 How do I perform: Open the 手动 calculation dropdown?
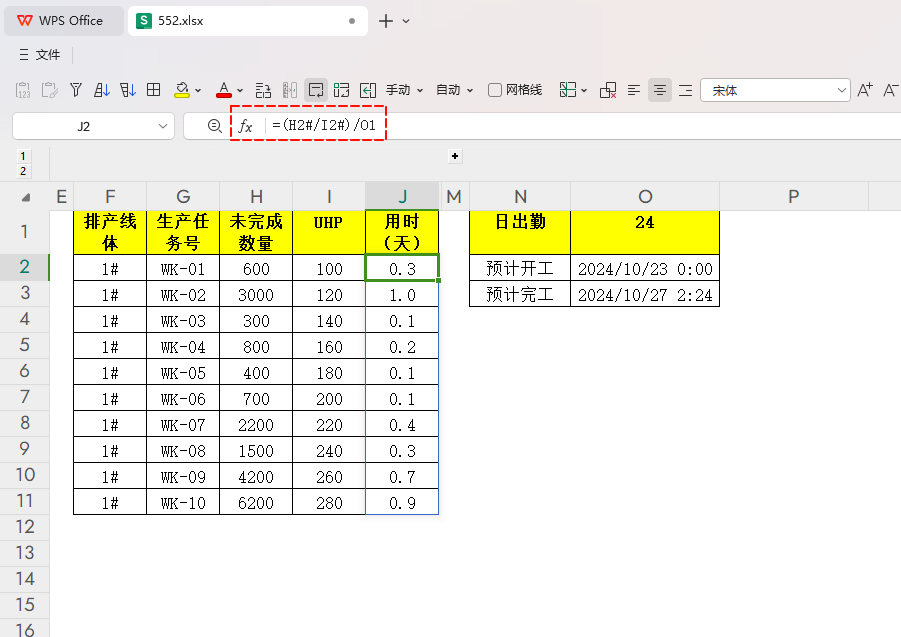[405, 90]
